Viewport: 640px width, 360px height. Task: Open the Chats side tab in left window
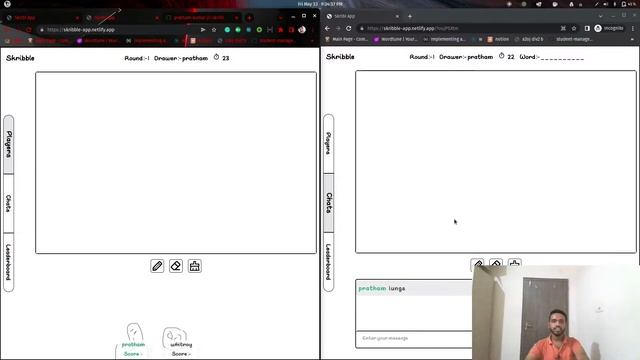pyautogui.click(x=9, y=203)
